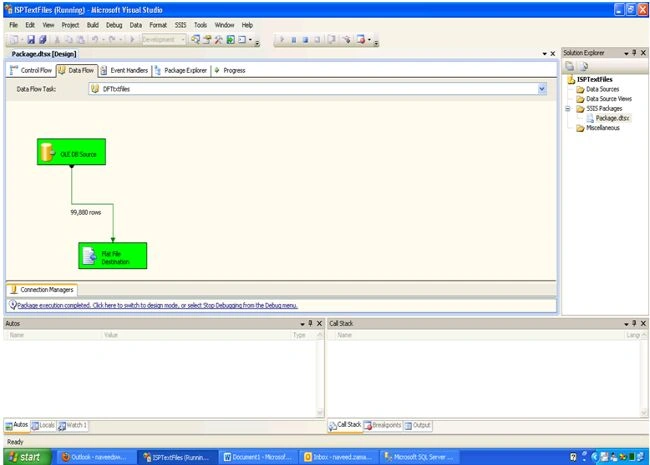This screenshot has width=650, height=465.
Task: Click the Solution Explorer toolbar icon
Action: [x=196, y=39]
